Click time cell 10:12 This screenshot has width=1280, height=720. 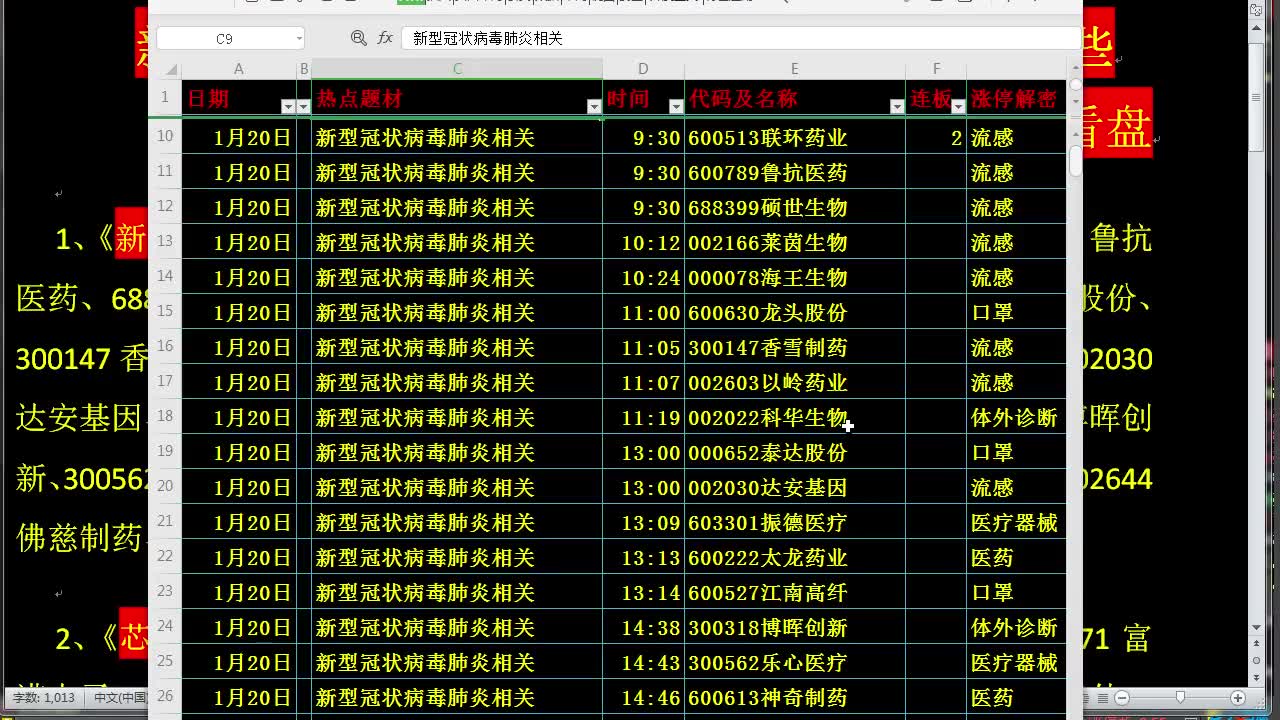643,242
